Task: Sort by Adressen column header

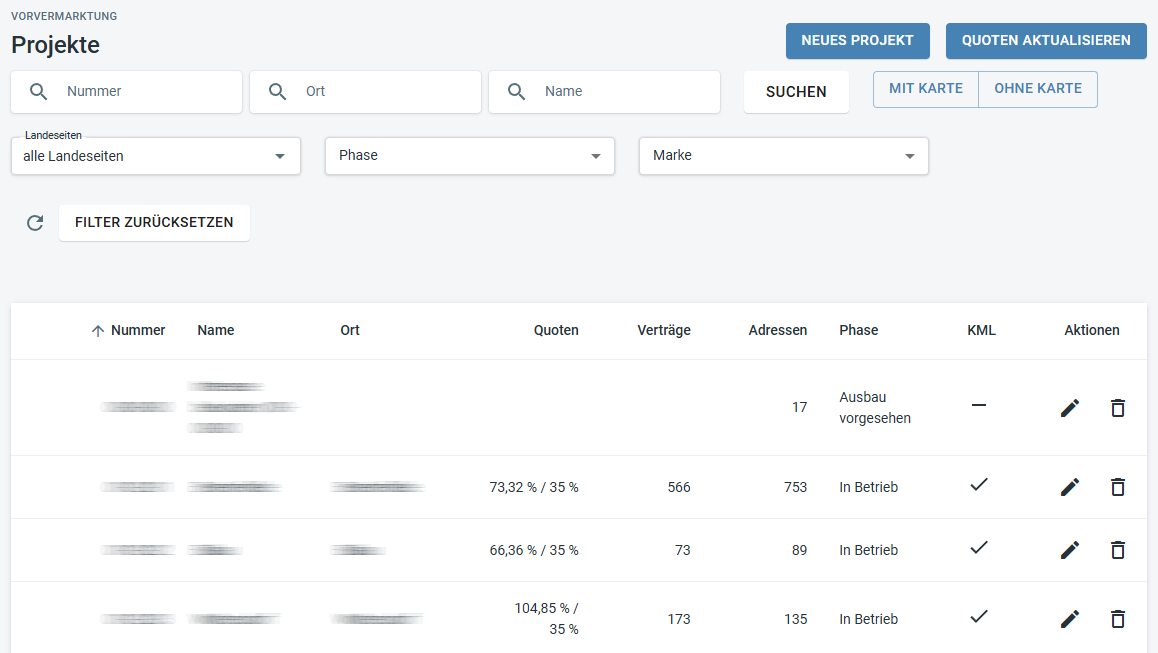Action: coord(778,330)
